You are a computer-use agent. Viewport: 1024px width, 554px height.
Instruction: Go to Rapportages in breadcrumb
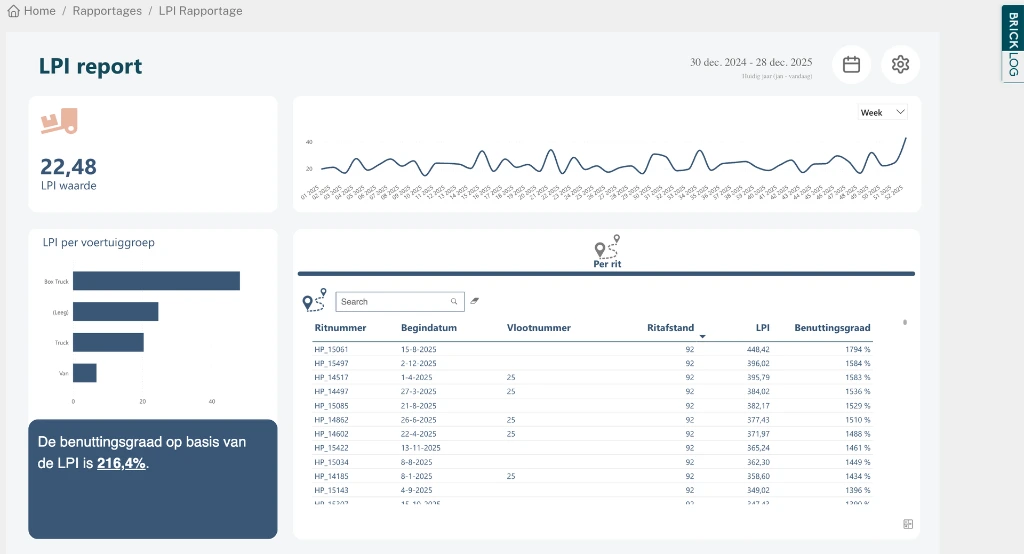coord(106,11)
